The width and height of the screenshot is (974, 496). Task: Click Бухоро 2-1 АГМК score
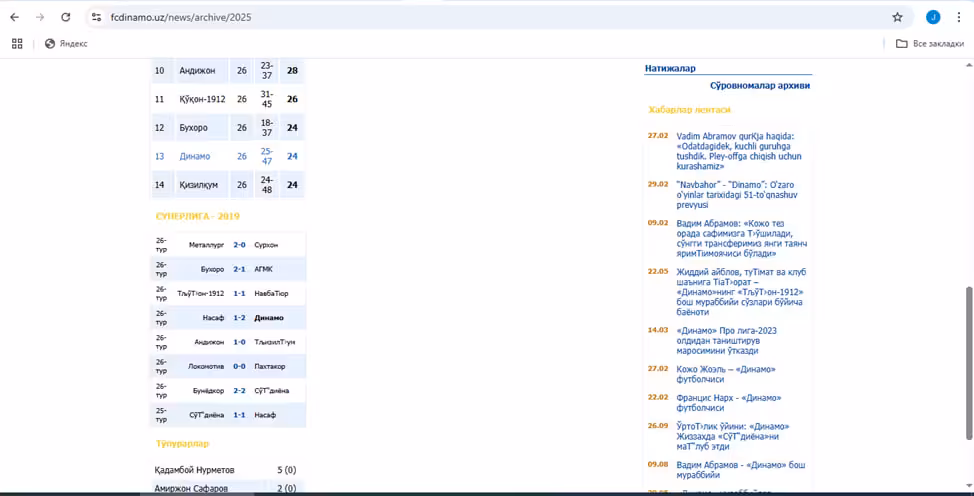tap(239, 269)
